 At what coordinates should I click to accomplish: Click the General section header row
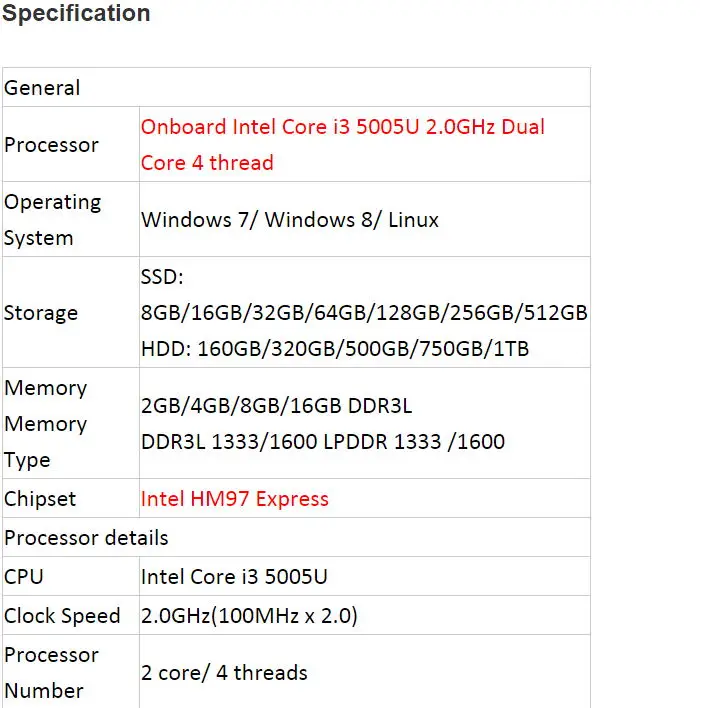coord(43,88)
